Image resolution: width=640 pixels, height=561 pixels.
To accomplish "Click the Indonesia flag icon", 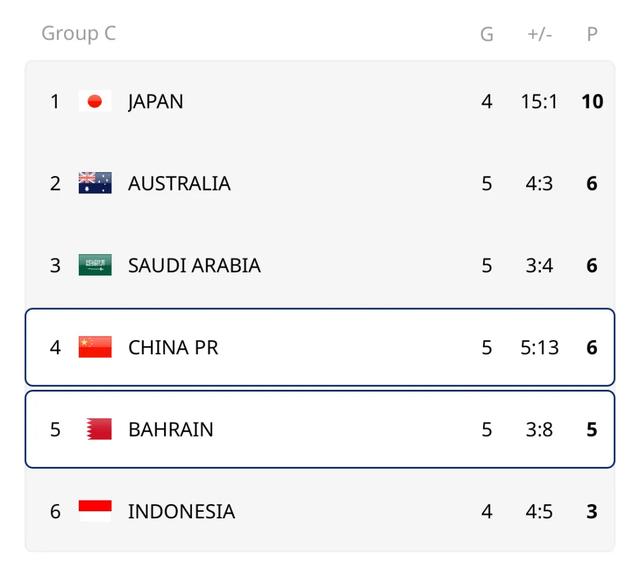I will pyautogui.click(x=95, y=511).
